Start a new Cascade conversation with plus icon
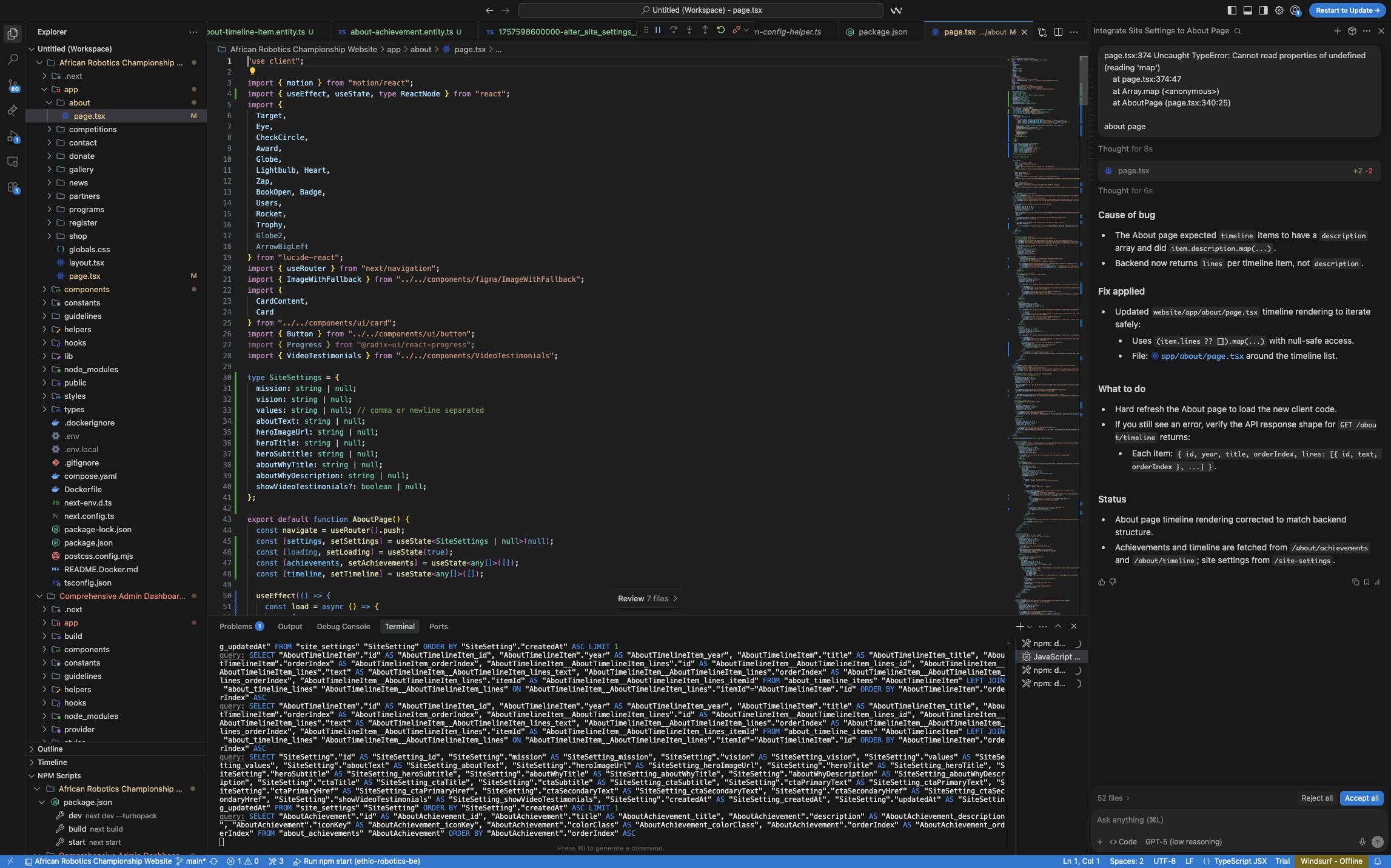The image size is (1391, 868). [1337, 31]
